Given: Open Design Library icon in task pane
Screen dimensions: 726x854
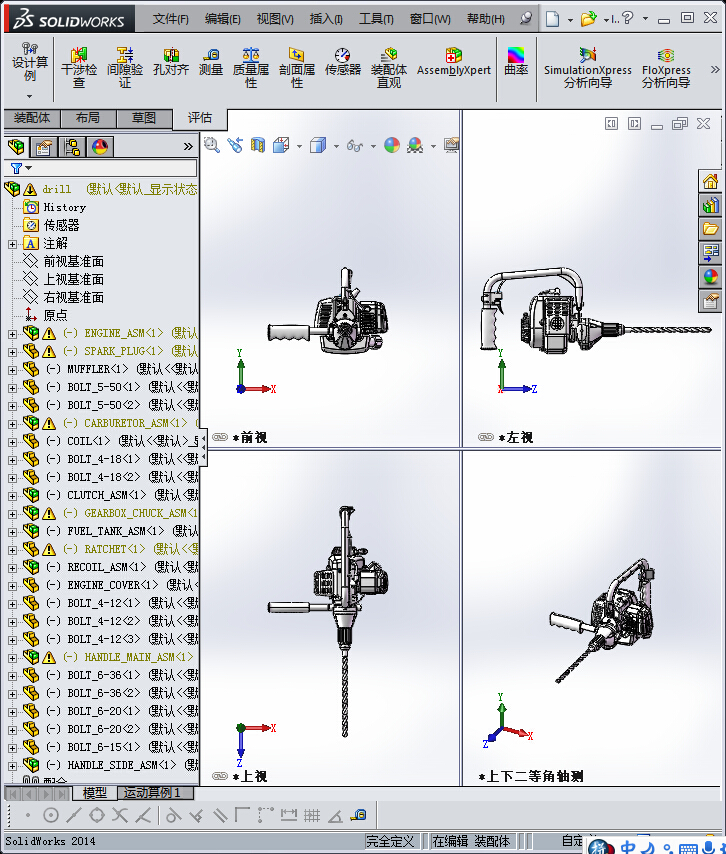Looking at the screenshot, I should (710, 205).
